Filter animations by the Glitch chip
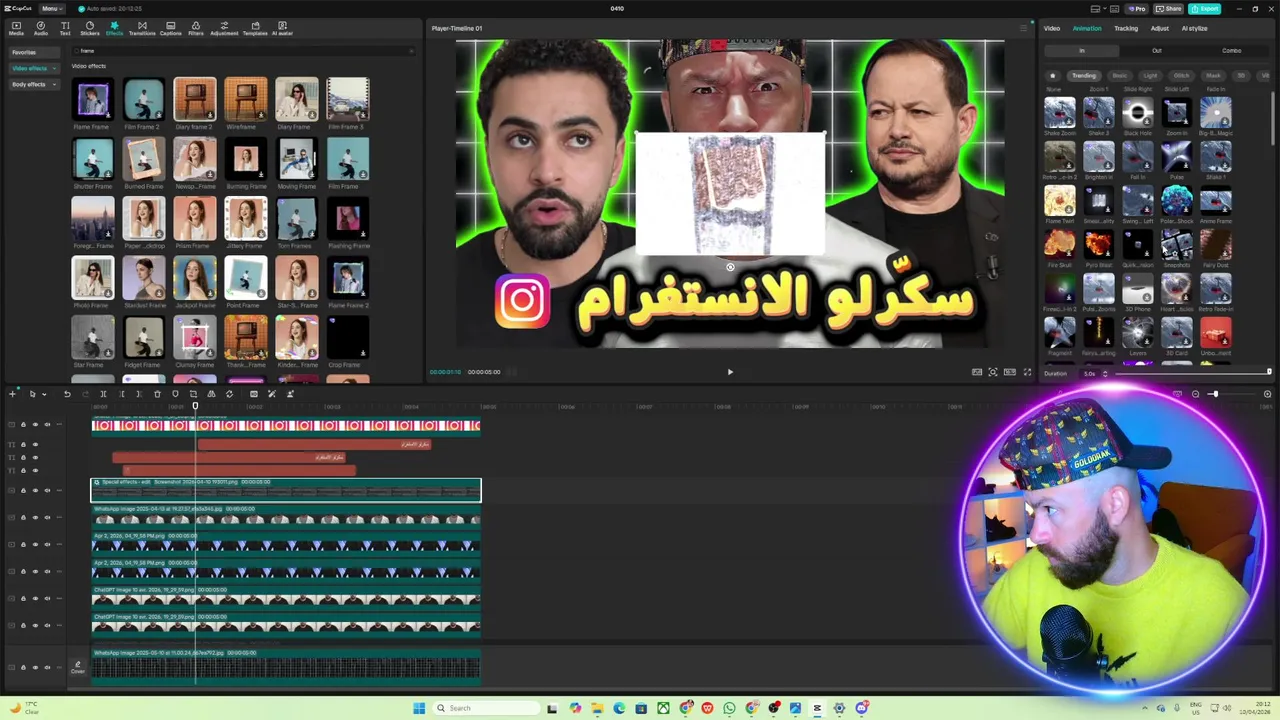The width and height of the screenshot is (1280, 720). coord(1181,75)
